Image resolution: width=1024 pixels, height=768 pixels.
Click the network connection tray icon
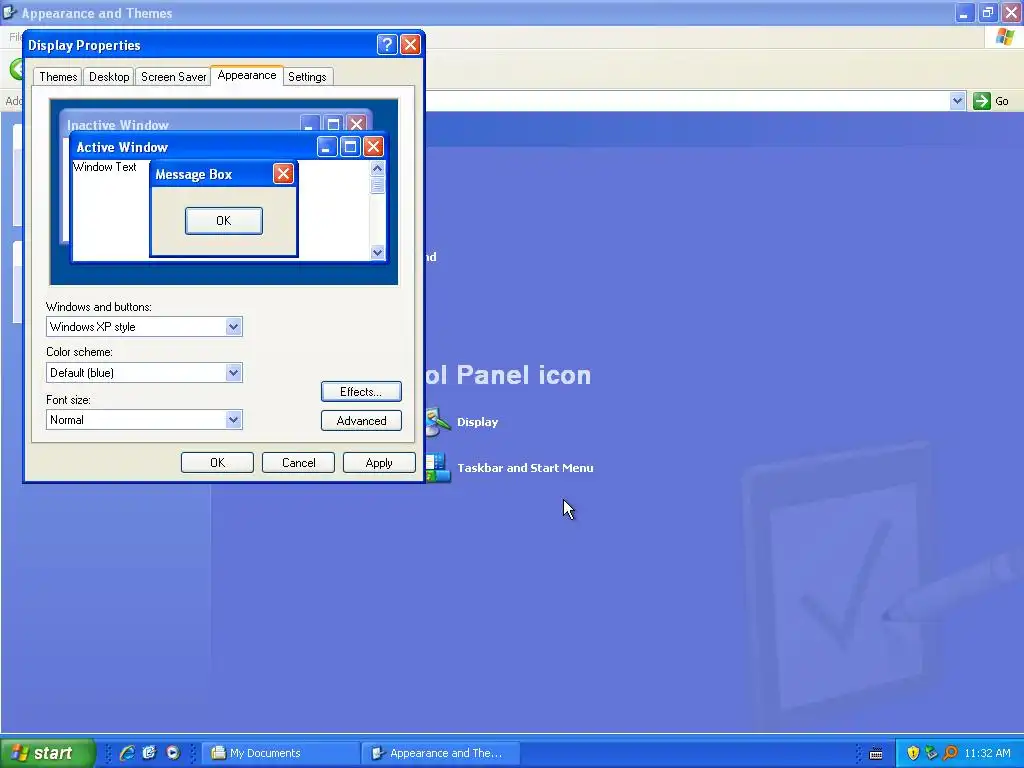931,753
